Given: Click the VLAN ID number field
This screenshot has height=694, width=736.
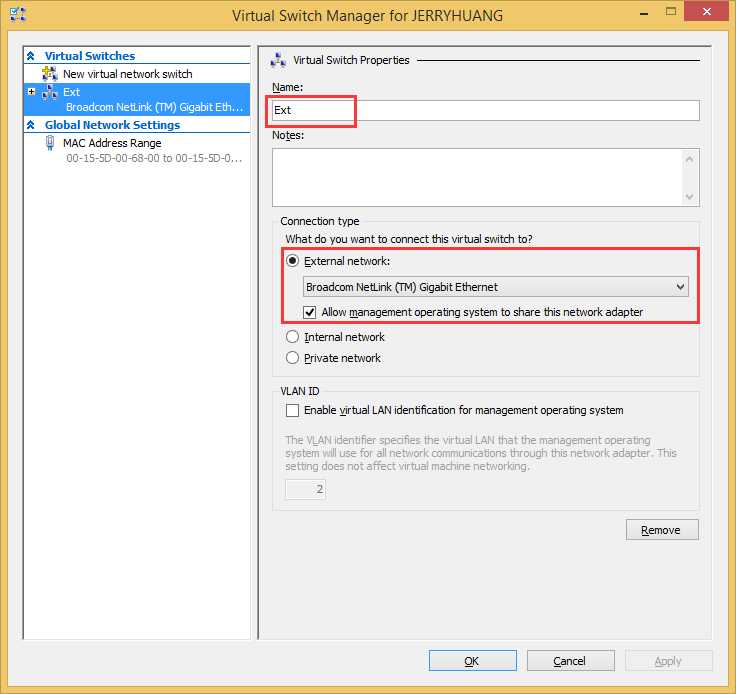Looking at the screenshot, I should click(305, 489).
